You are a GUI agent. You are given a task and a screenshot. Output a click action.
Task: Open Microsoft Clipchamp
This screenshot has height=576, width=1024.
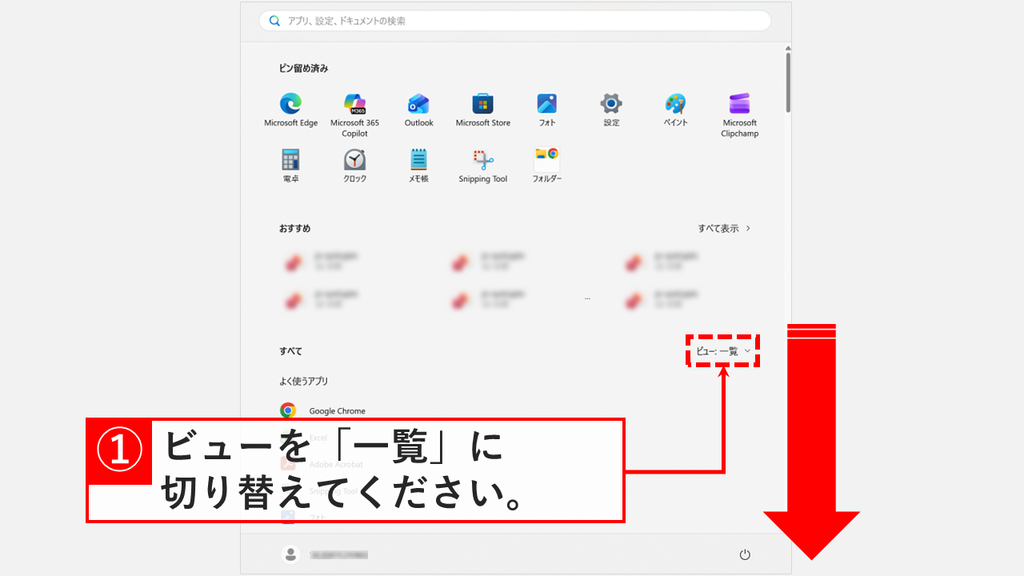739,115
